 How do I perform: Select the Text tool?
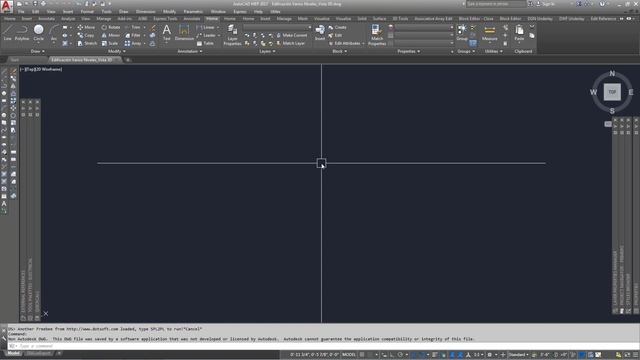tap(167, 32)
